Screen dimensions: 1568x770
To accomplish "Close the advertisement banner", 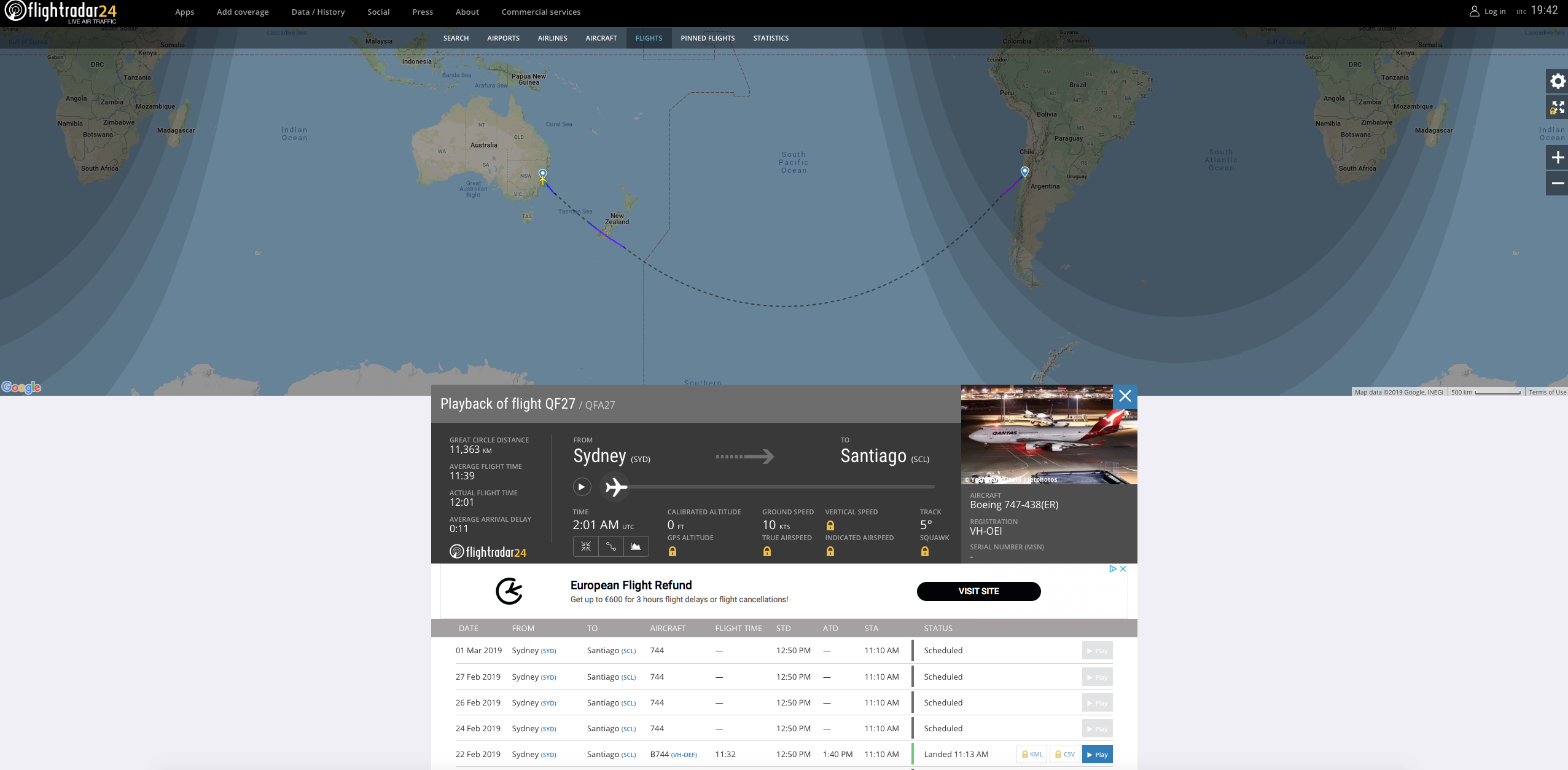I will click(1123, 569).
